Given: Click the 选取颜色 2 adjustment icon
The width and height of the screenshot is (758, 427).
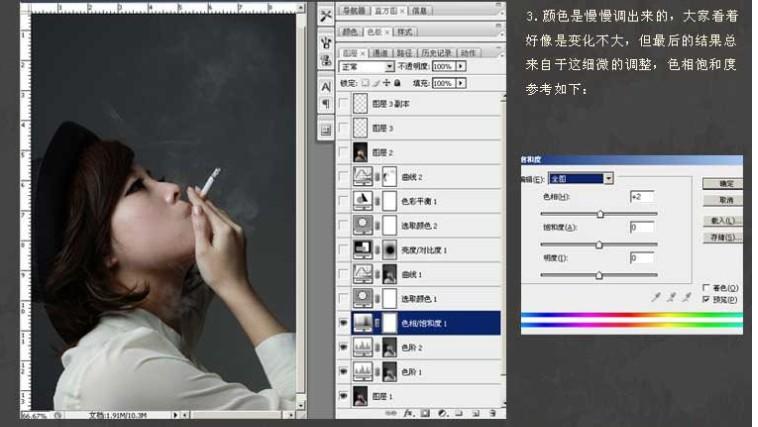Looking at the screenshot, I should click(x=363, y=225).
